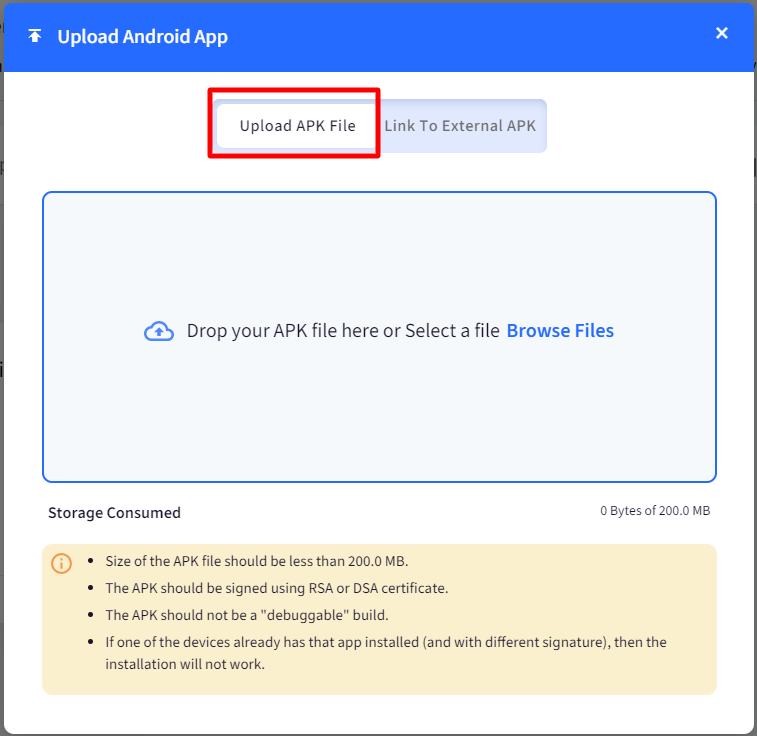This screenshot has width=757, height=736.
Task: Click the RSA or DSA certificate note
Action: coord(277,588)
